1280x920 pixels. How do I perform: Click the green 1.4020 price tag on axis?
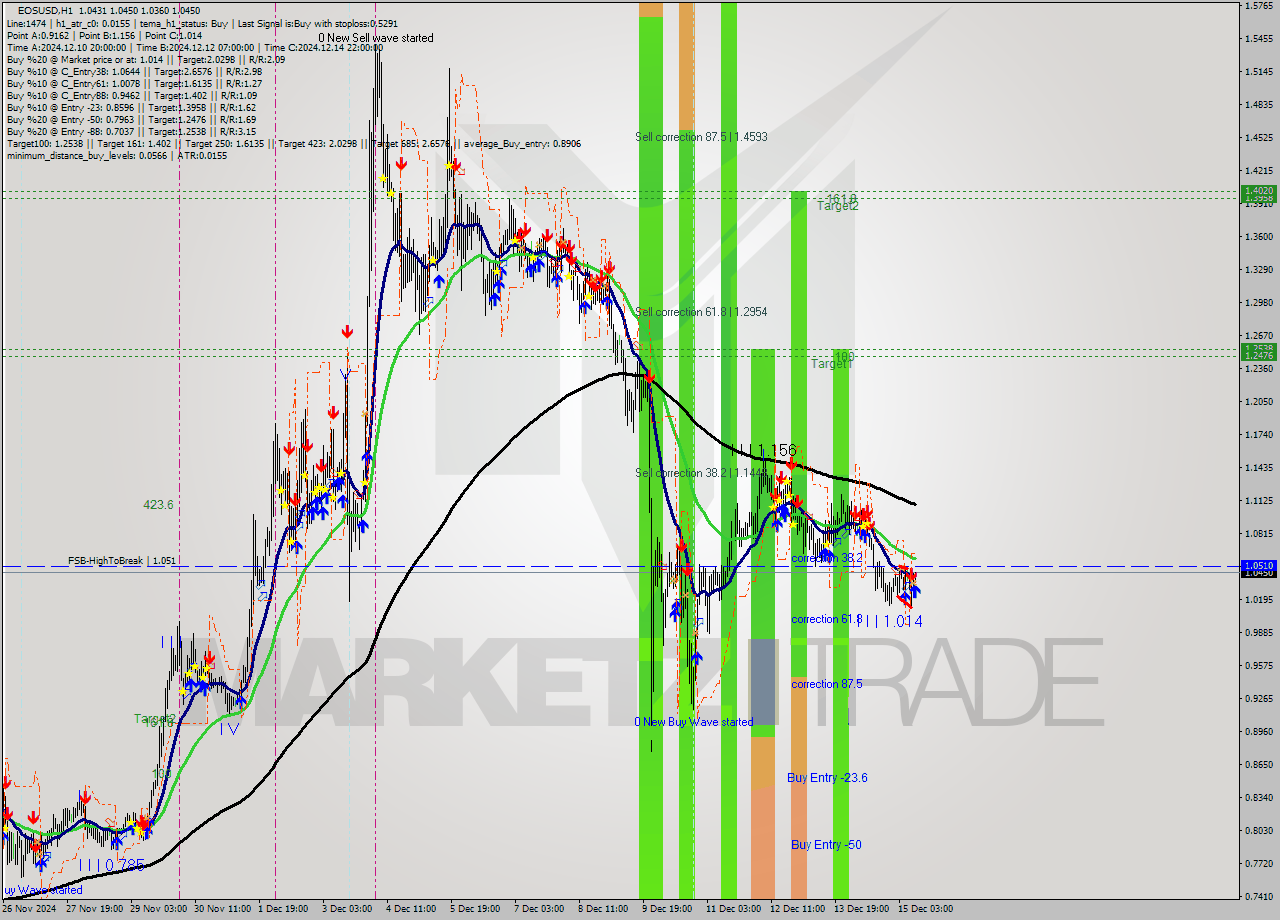point(1258,190)
